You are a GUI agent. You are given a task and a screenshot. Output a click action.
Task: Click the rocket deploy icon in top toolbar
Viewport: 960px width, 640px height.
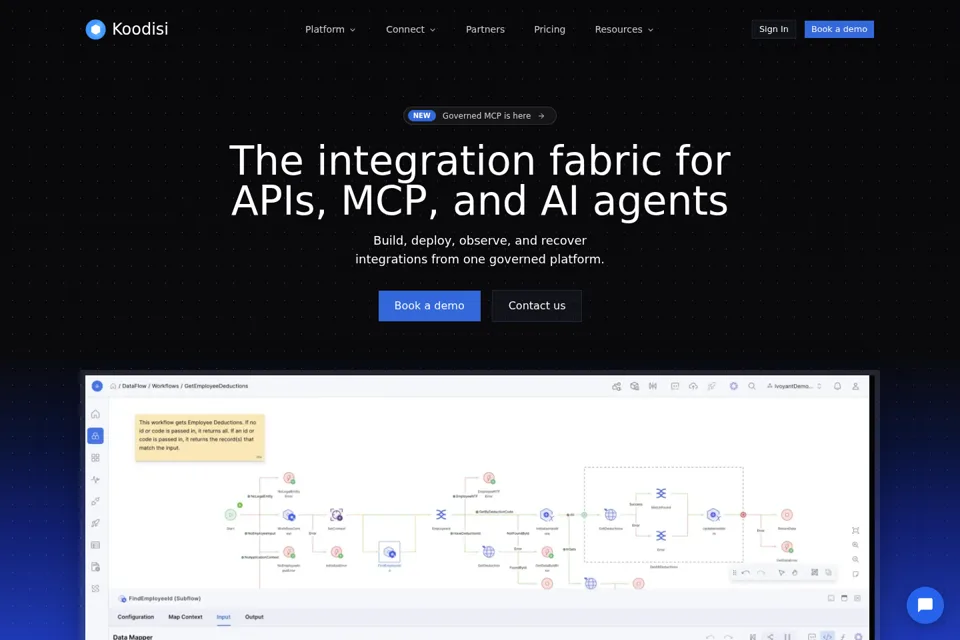click(711, 386)
